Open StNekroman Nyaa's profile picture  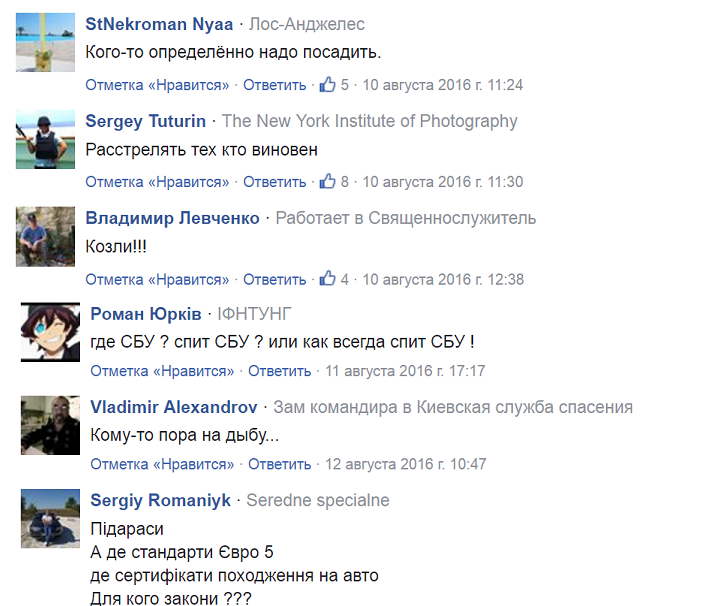click(46, 42)
